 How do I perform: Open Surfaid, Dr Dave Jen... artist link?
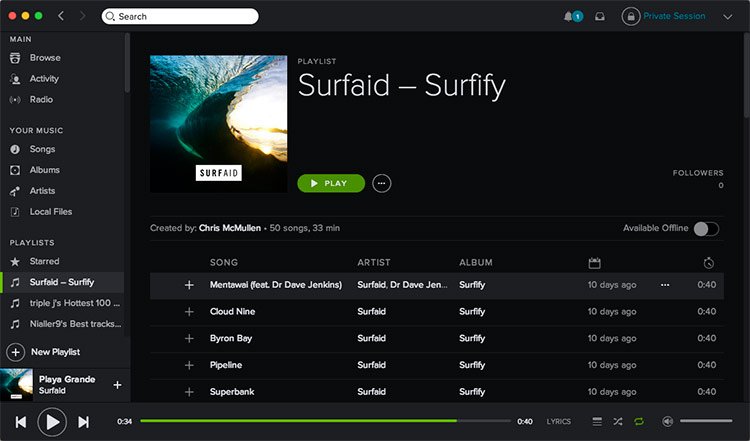[402, 285]
